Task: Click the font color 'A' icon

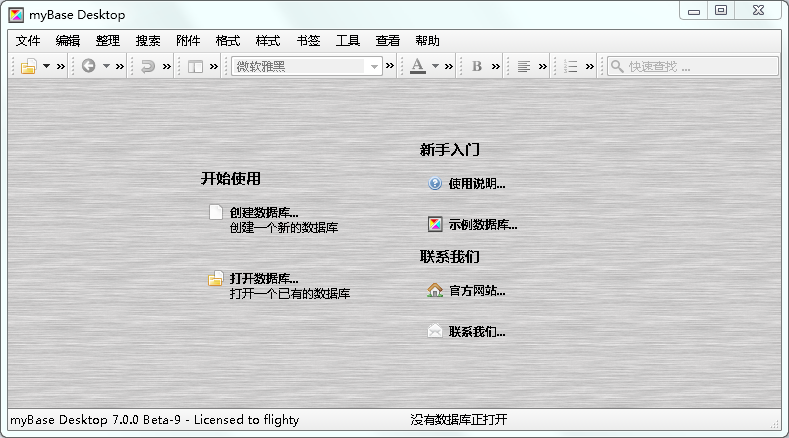Action: pos(417,66)
